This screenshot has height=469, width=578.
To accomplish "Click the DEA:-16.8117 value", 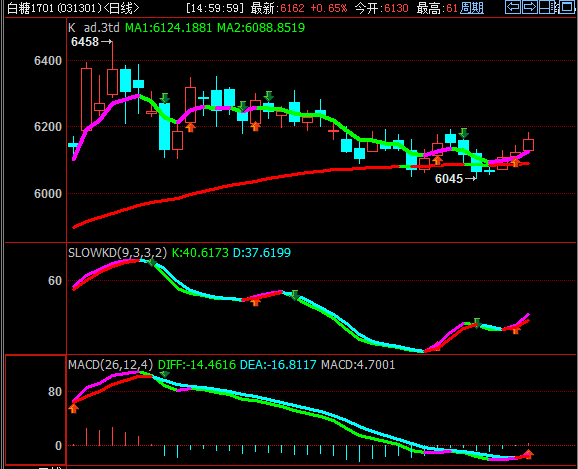I will tap(278, 365).
